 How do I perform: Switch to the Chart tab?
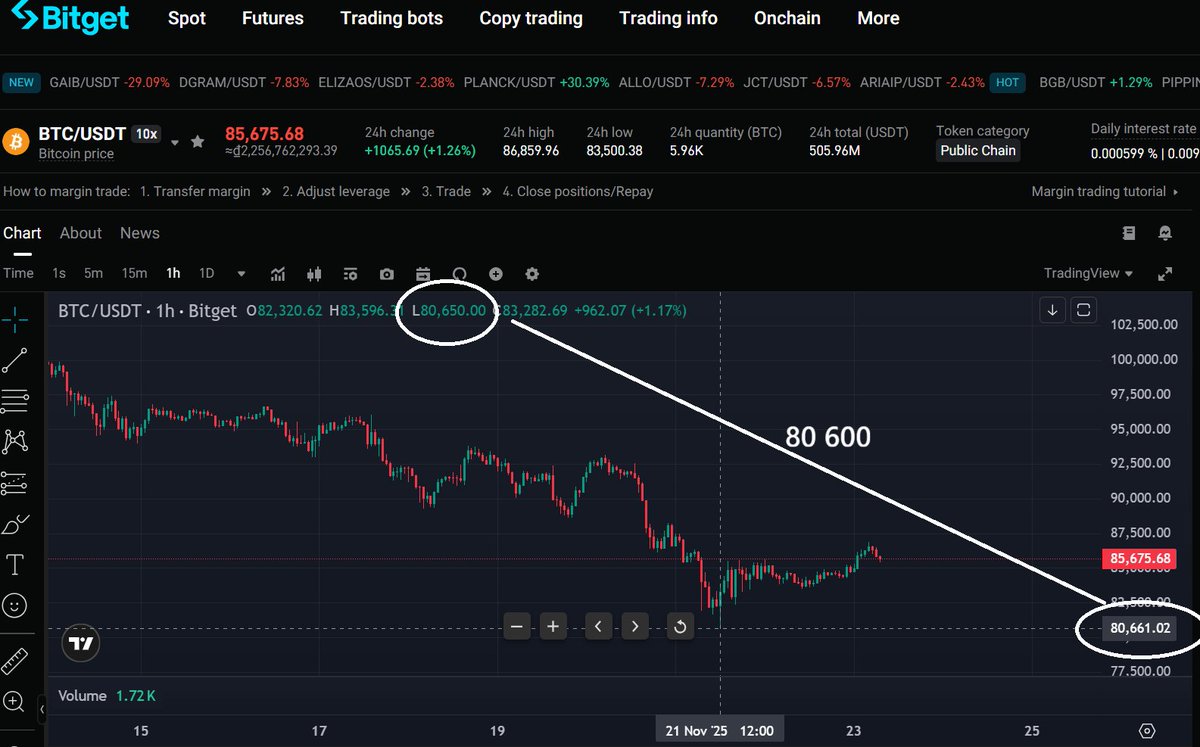22,233
